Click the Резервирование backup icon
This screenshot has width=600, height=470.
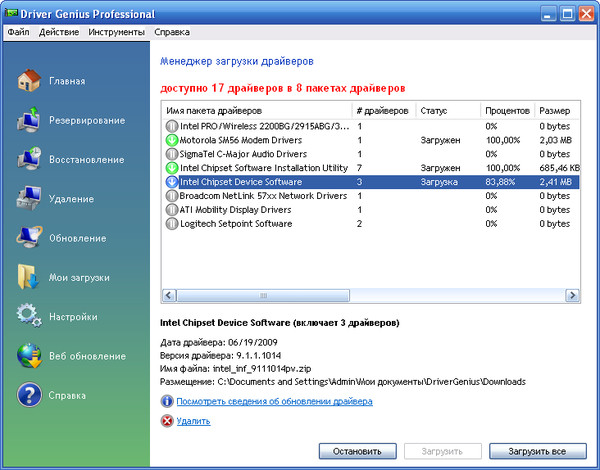coord(29,120)
